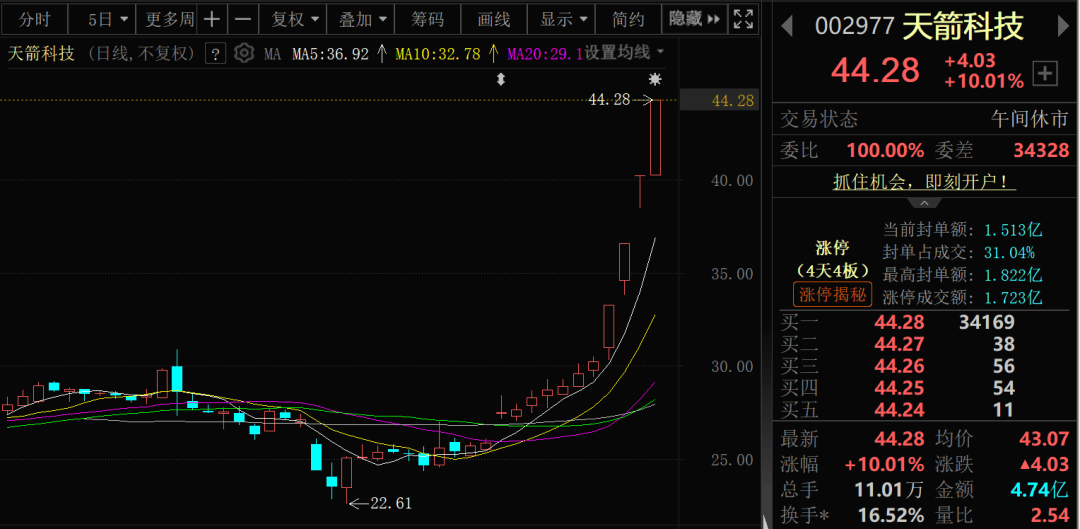Click the 量比 2.54 value
Viewport: 1080px width, 529px height.
point(1050,515)
